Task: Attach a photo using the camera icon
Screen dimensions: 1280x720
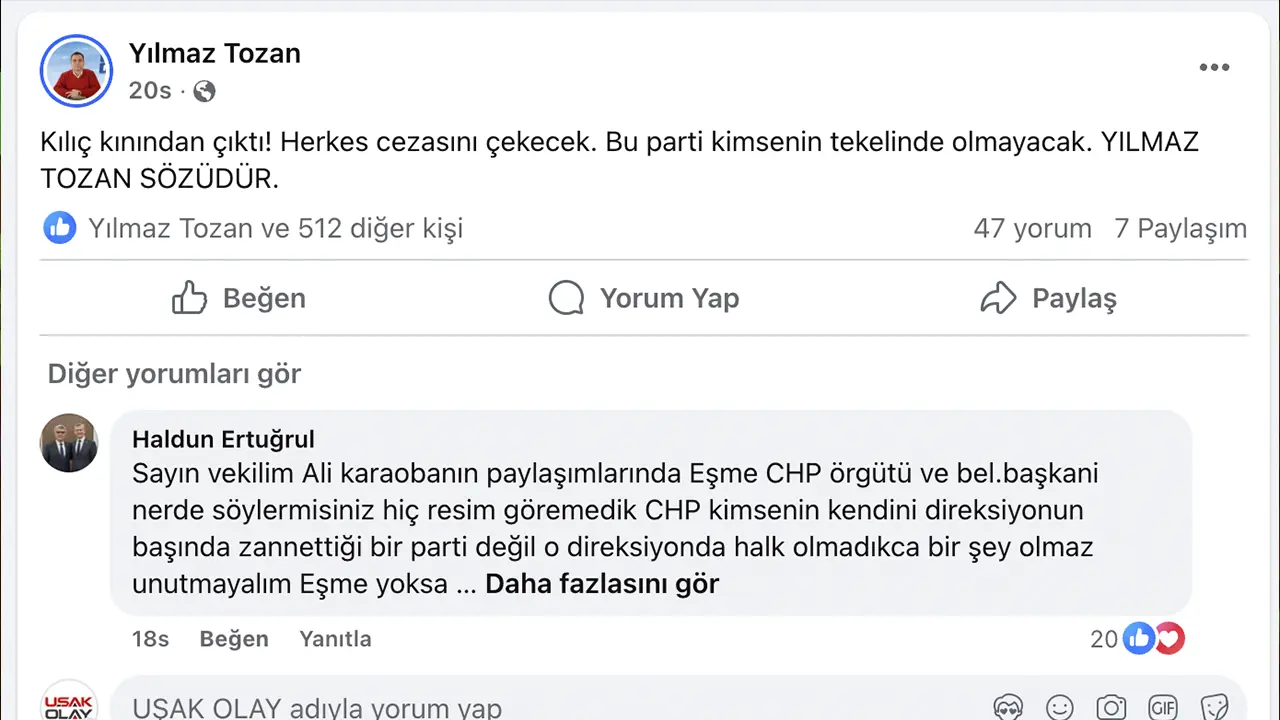Action: tap(1111, 708)
